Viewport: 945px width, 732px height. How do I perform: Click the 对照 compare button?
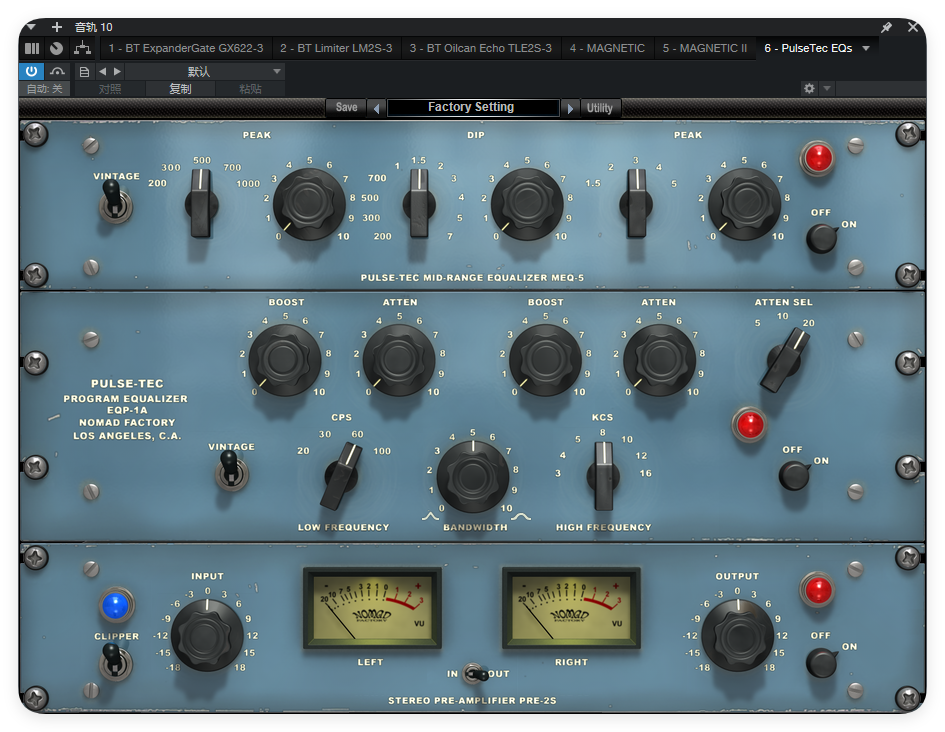(110, 89)
